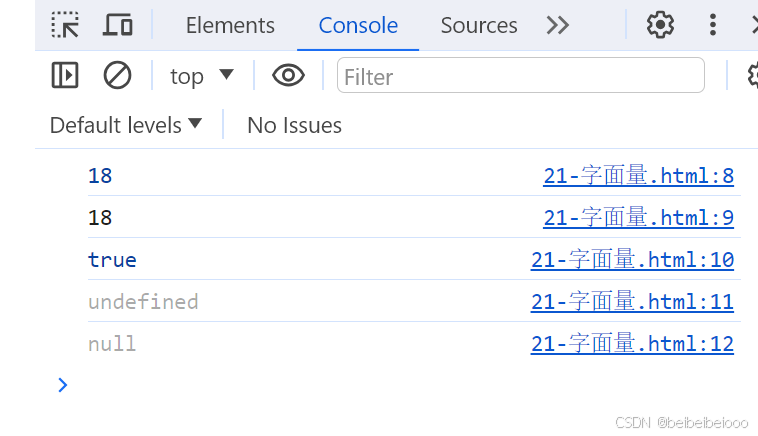Open the Default levels dropdown

click(126, 125)
